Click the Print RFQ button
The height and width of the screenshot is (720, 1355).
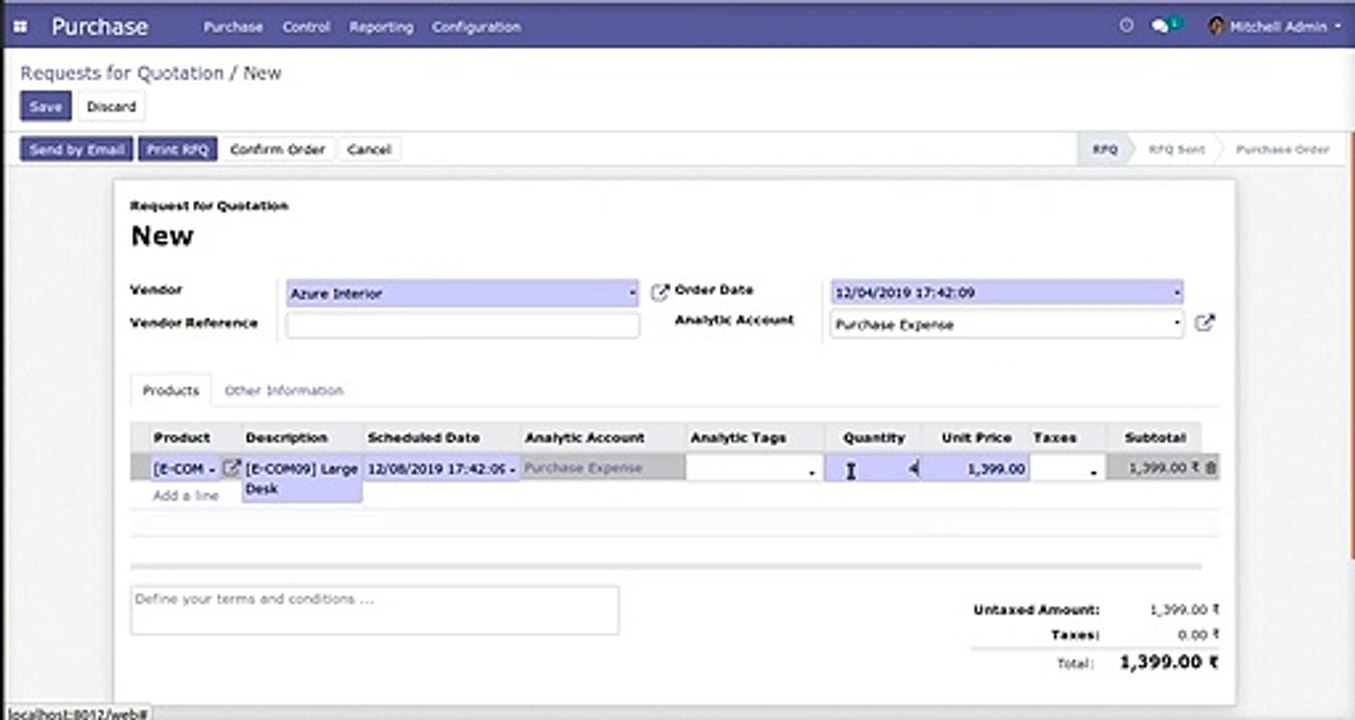click(177, 149)
